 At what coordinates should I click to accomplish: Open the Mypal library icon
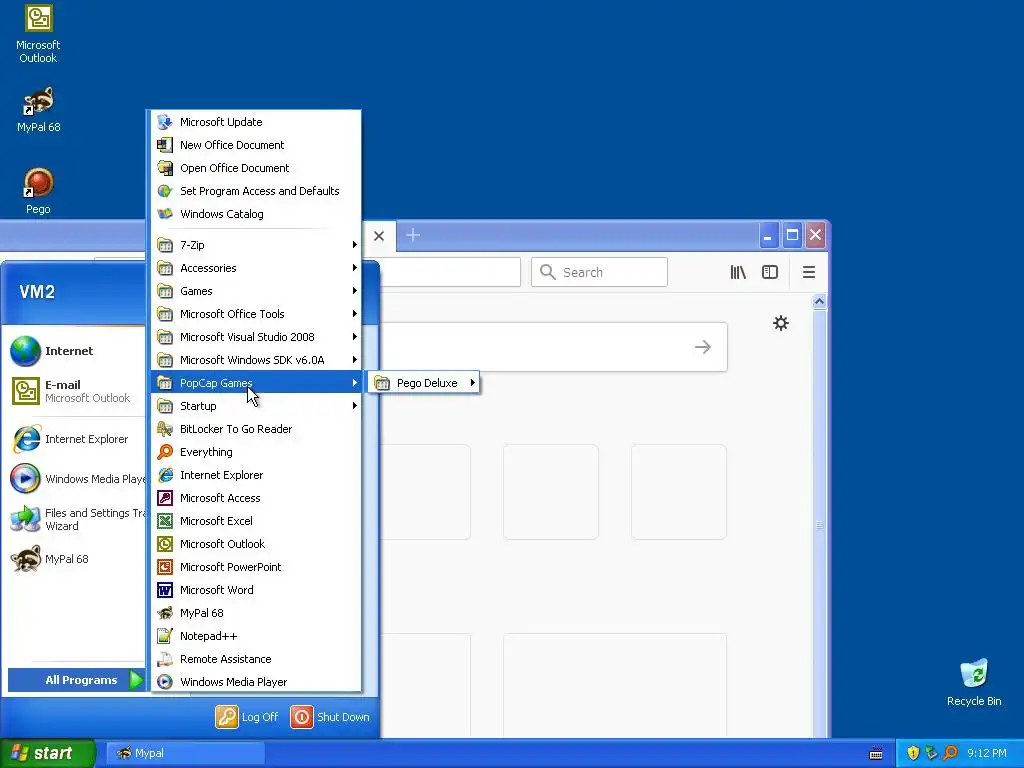(738, 272)
